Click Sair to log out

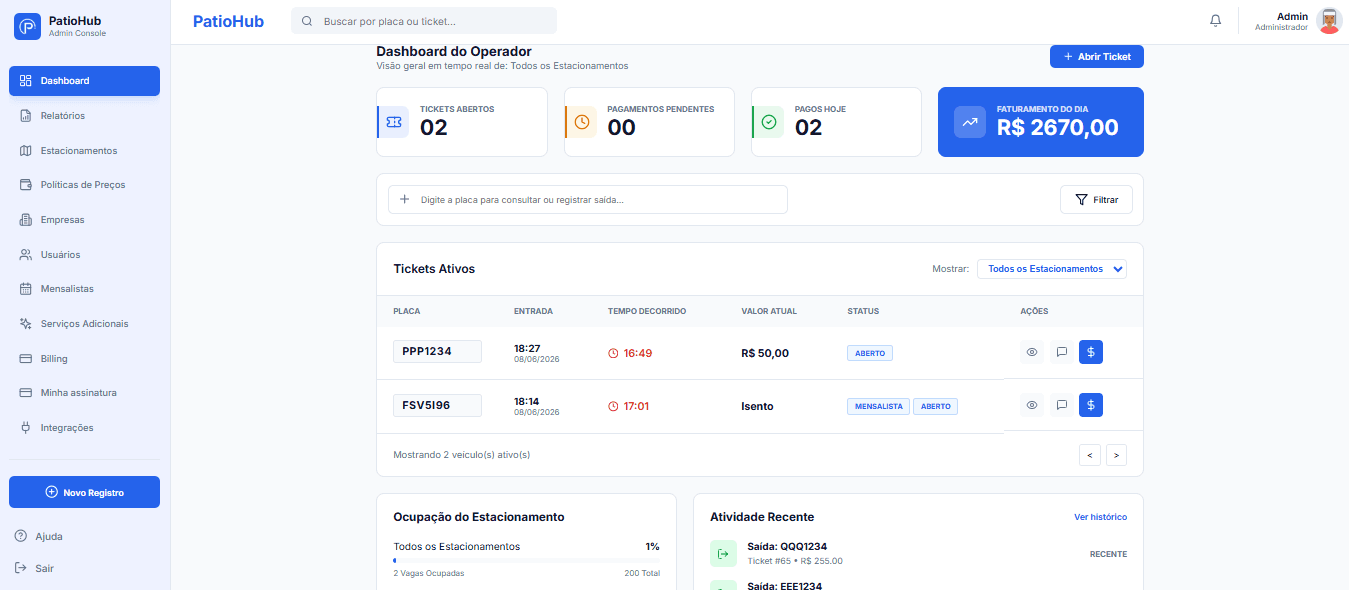tap(35, 568)
